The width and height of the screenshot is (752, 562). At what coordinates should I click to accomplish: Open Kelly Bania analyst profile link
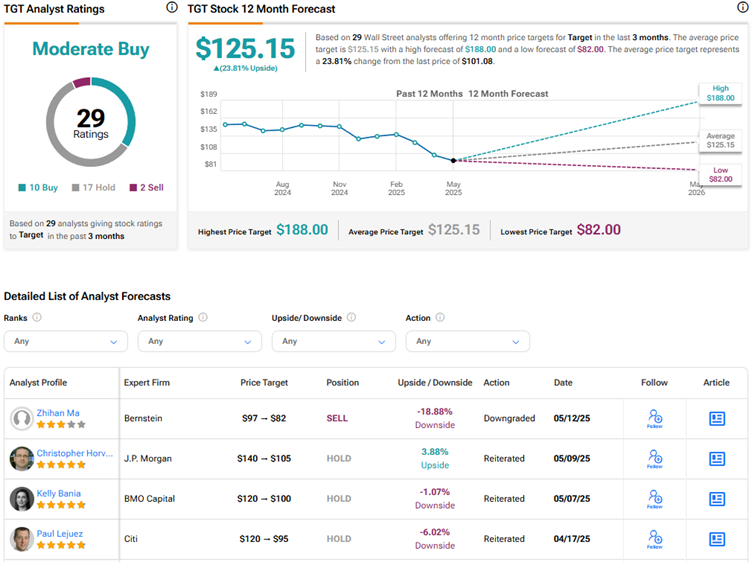[x=59, y=493]
